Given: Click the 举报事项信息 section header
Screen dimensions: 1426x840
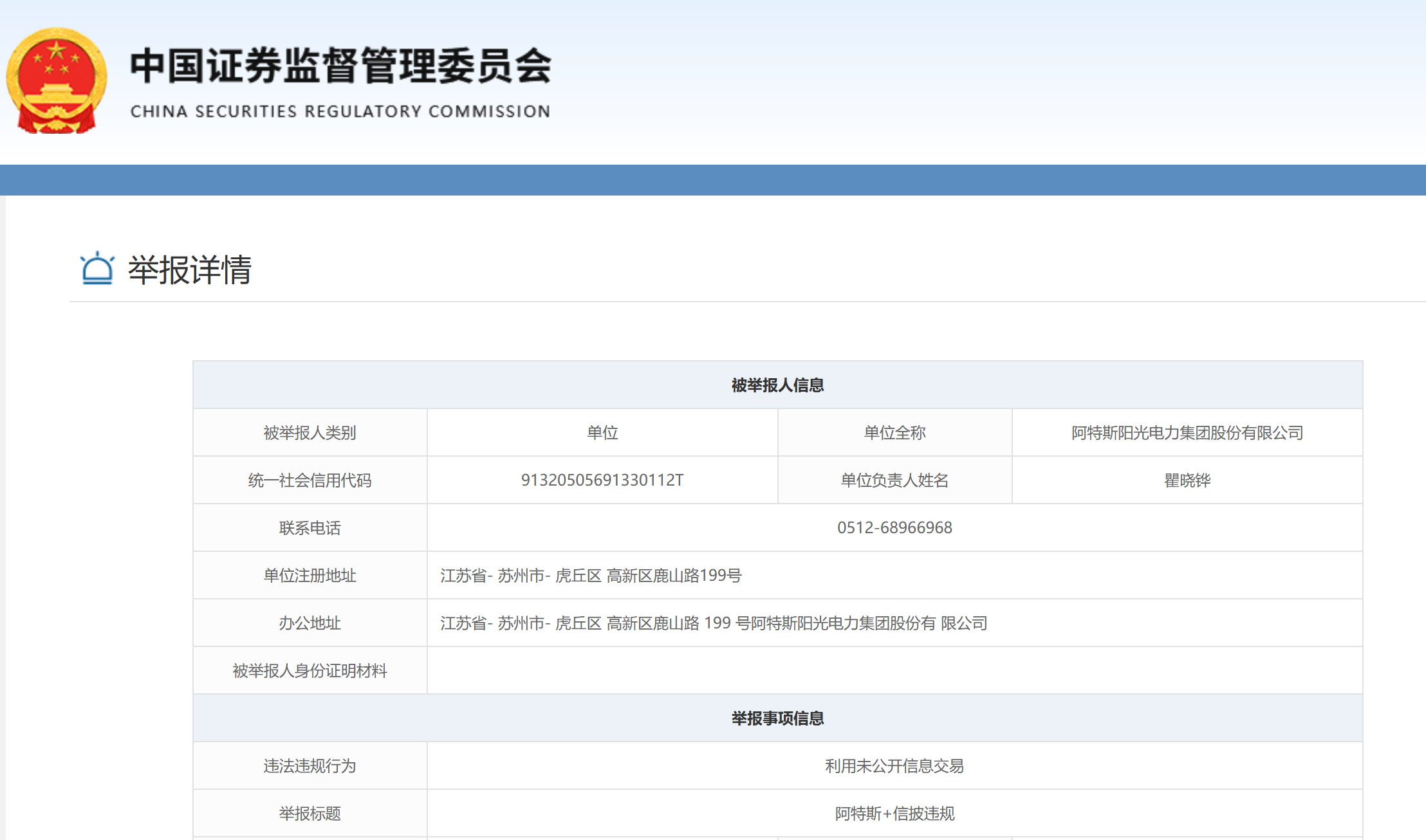Looking at the screenshot, I should pos(777,718).
